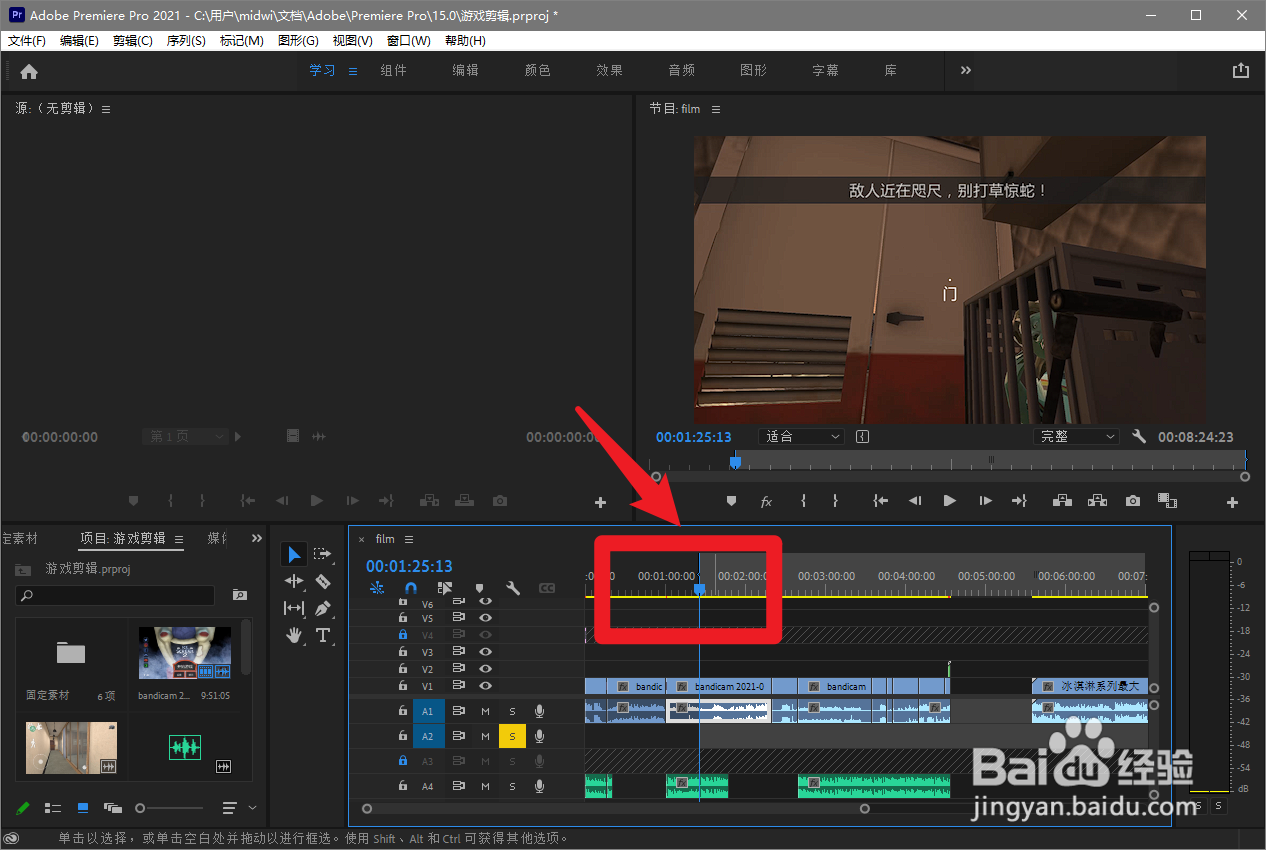Click the nest sequence toggle icon in timeline
This screenshot has height=850, width=1266.
(x=376, y=589)
